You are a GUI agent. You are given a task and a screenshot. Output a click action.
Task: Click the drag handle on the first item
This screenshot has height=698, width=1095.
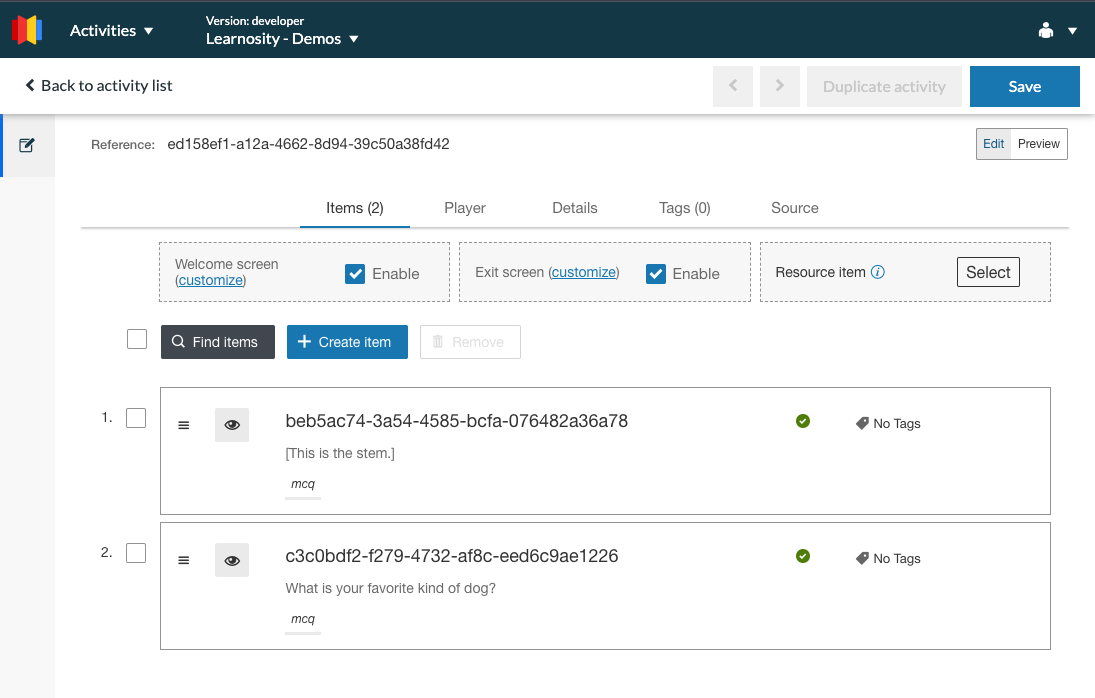coord(183,424)
